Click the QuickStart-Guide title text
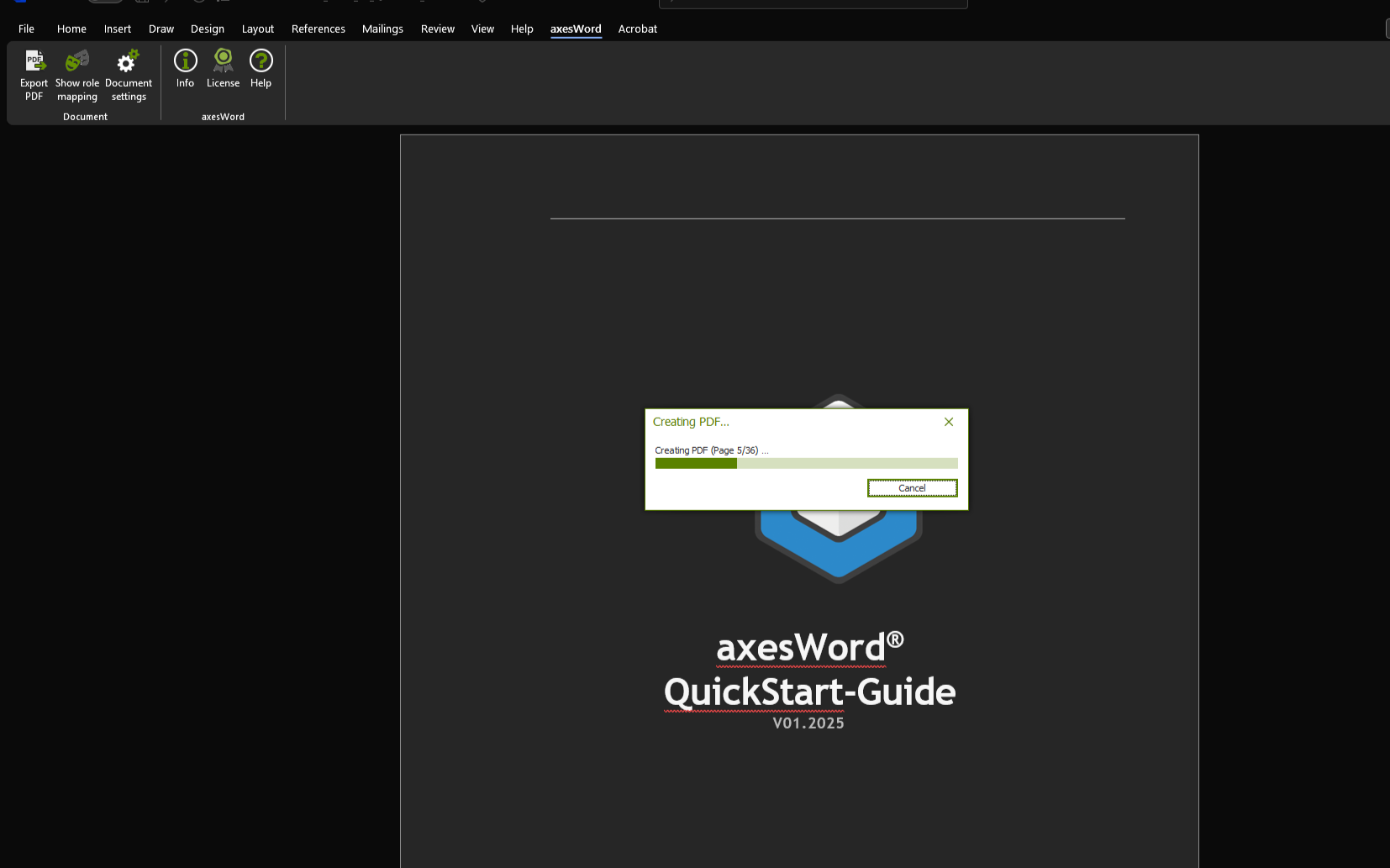1390x868 pixels. pos(809,692)
